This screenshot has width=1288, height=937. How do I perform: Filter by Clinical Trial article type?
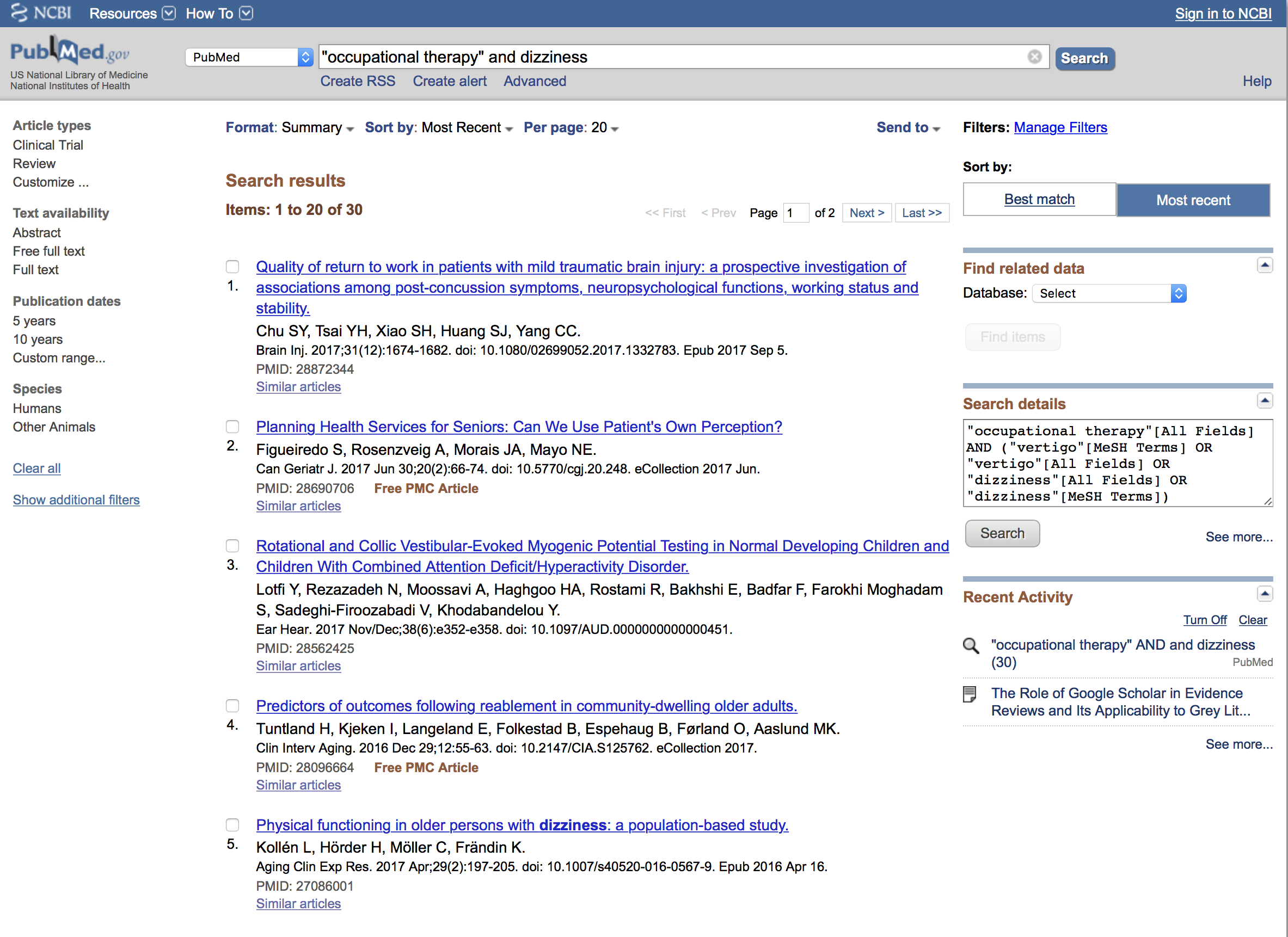48,145
